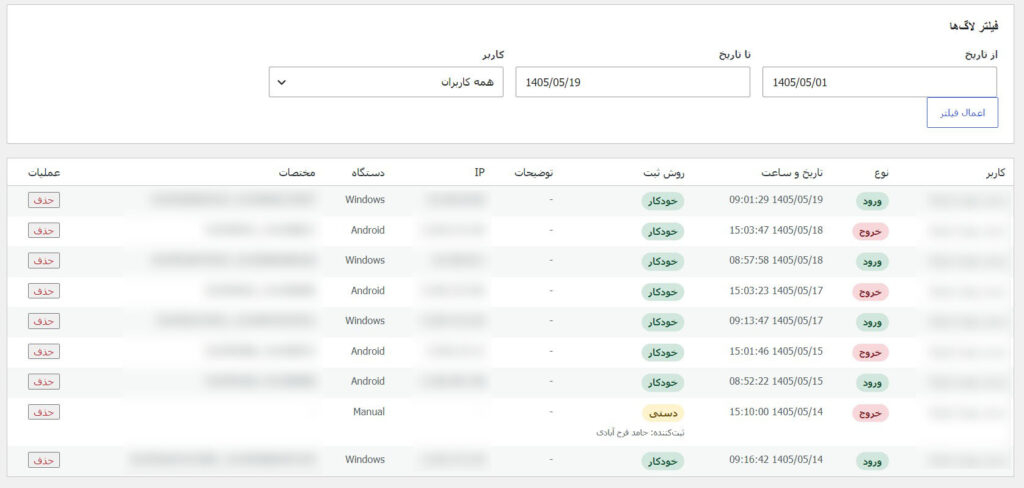This screenshot has height=488, width=1024.
Task: Delete the log entry at 09:13:47 1405/05/17
Action: pos(44,321)
